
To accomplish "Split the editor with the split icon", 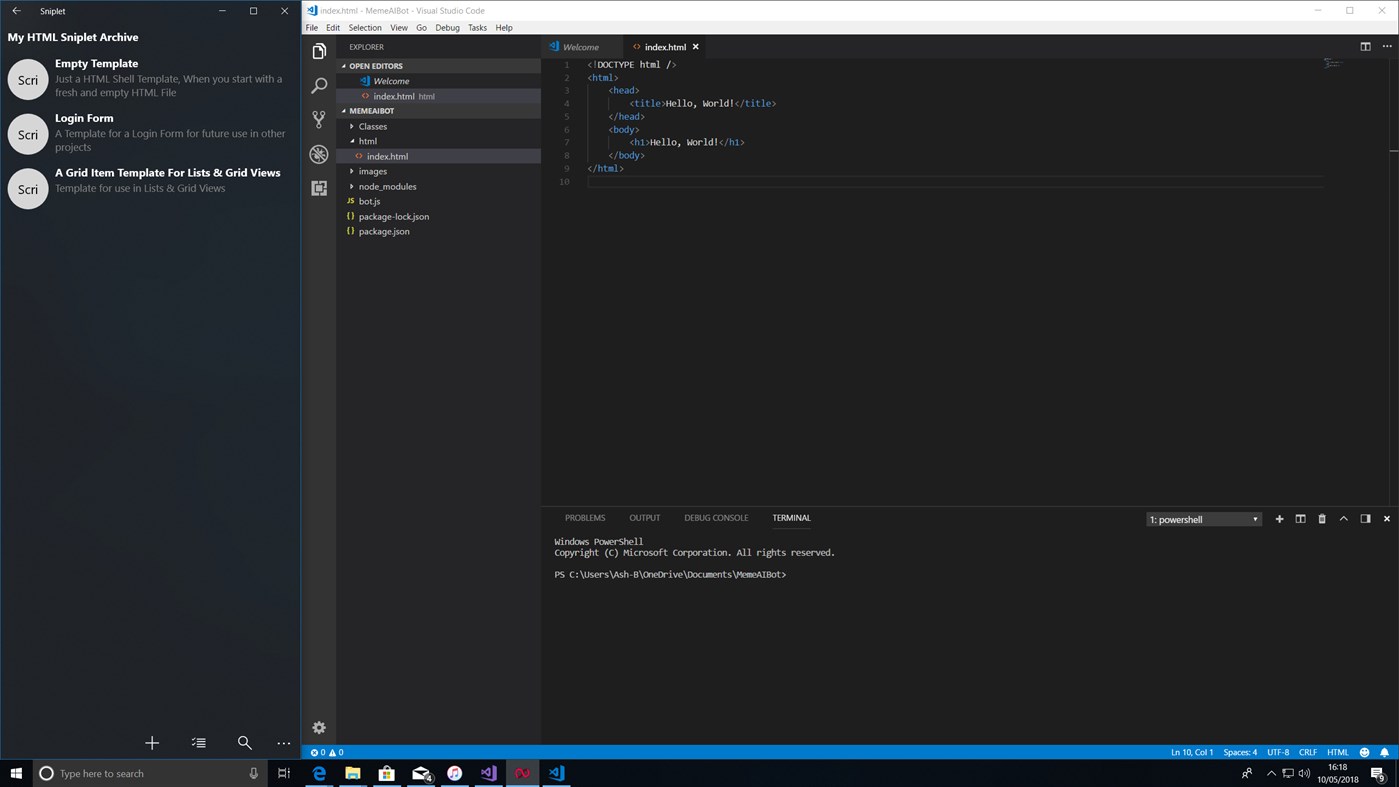I will tap(1365, 47).
